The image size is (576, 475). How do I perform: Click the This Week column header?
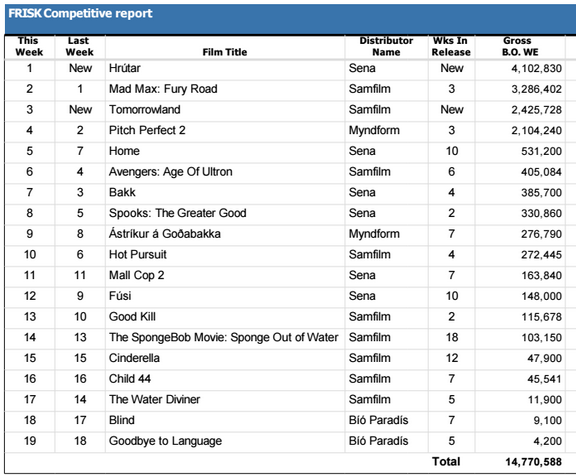coord(29,46)
